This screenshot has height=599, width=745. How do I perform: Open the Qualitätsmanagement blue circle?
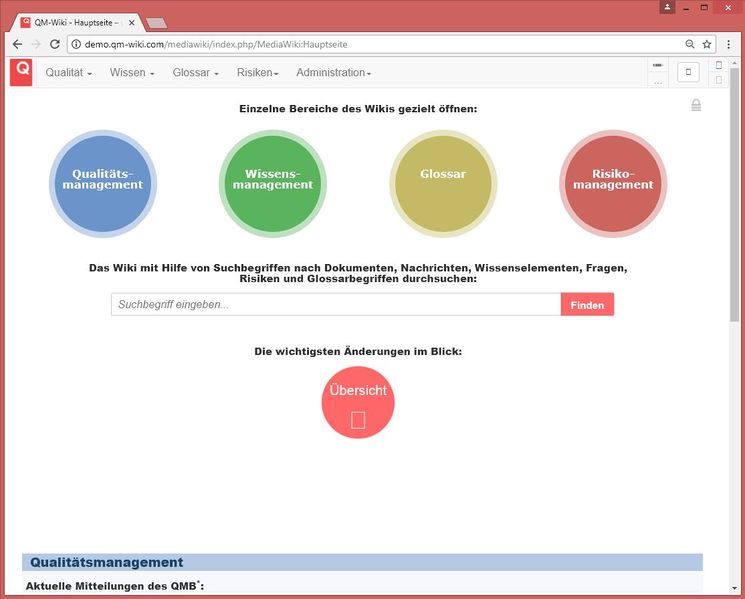[102, 184]
